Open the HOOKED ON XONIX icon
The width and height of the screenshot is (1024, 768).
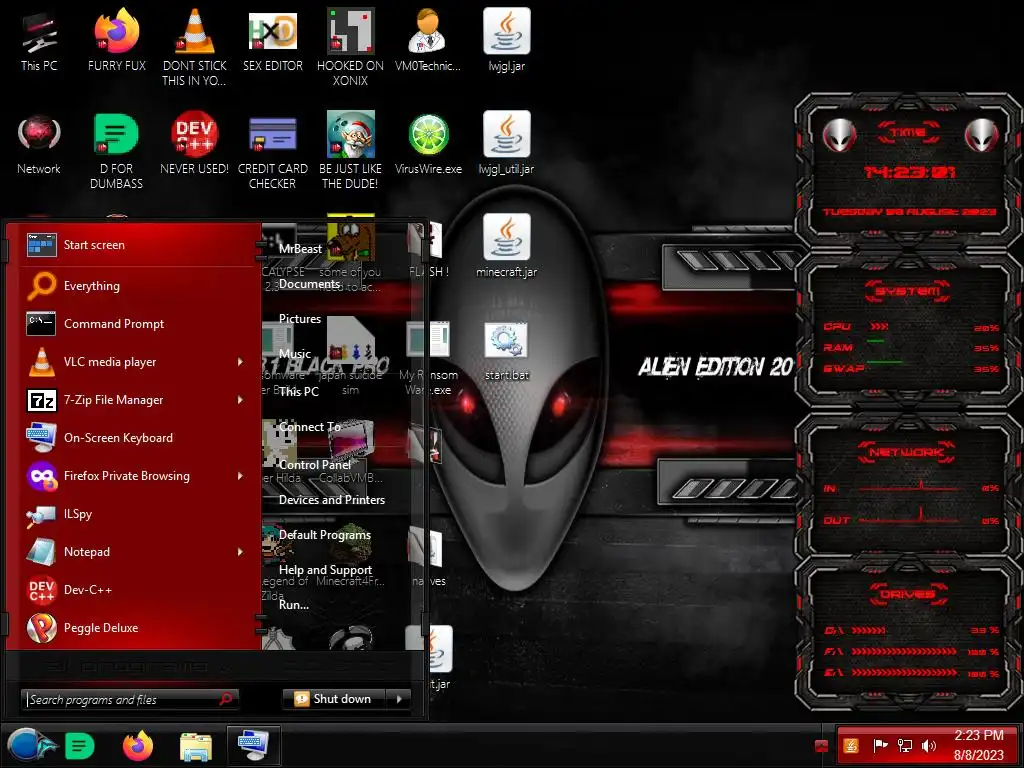tap(350, 48)
